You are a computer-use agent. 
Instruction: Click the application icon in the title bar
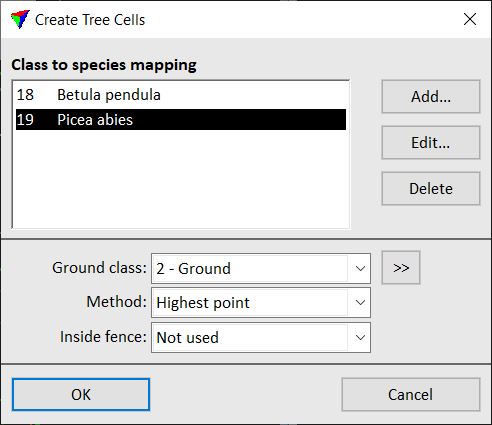[20, 19]
